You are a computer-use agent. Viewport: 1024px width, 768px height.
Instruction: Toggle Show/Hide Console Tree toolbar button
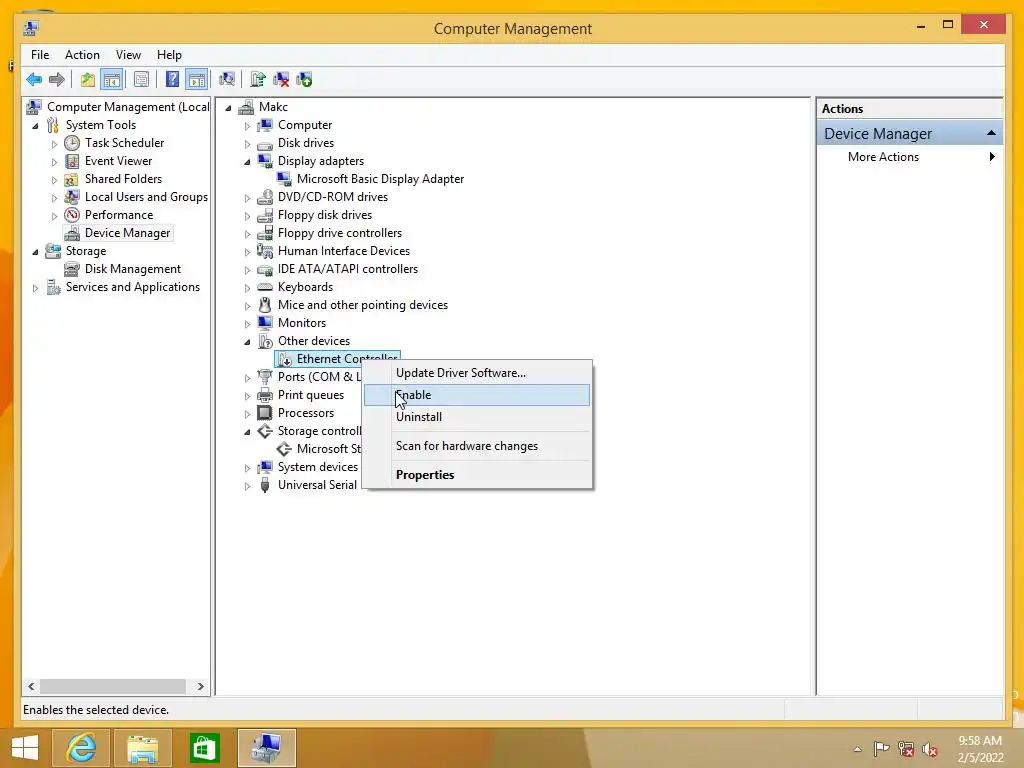tap(112, 80)
